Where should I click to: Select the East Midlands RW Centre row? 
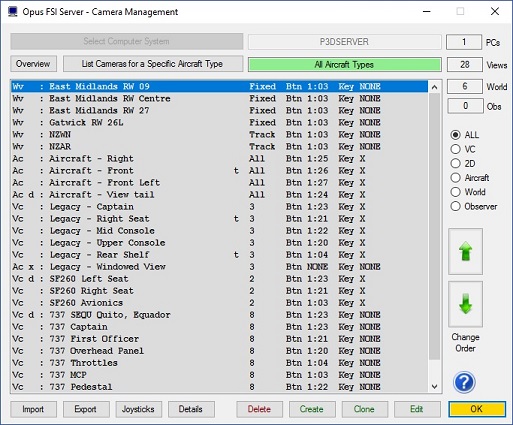click(x=220, y=99)
